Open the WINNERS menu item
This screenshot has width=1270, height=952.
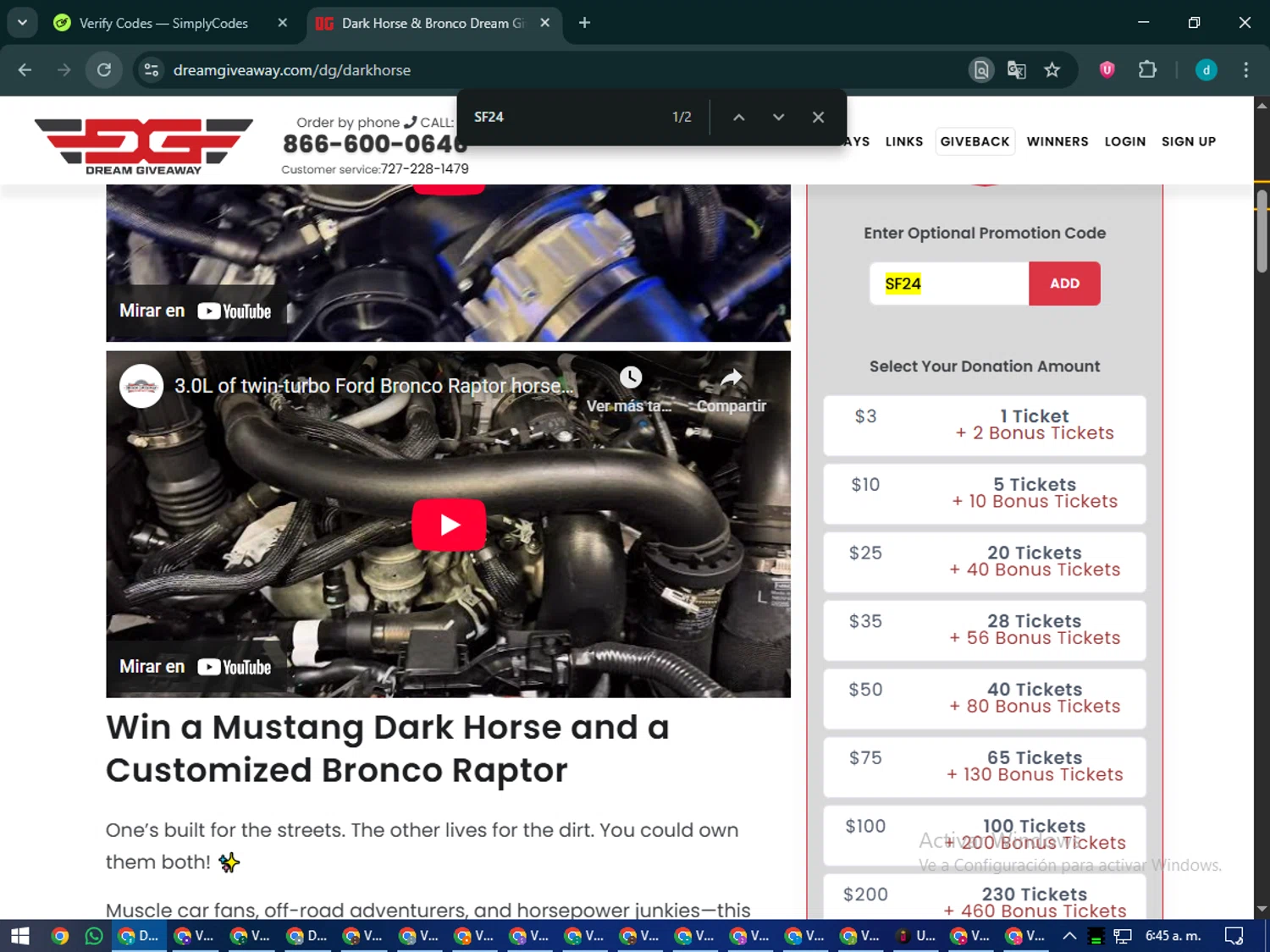click(x=1057, y=141)
